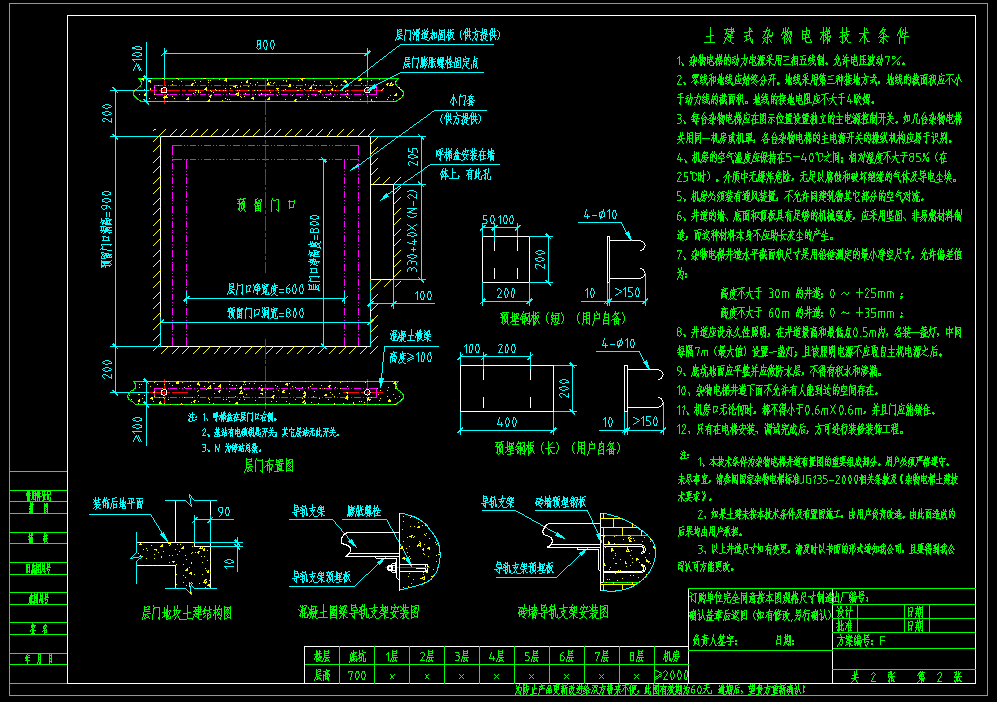Click 导轨支架预埋板 label in concrete beam detail

pyautogui.click(x=321, y=577)
